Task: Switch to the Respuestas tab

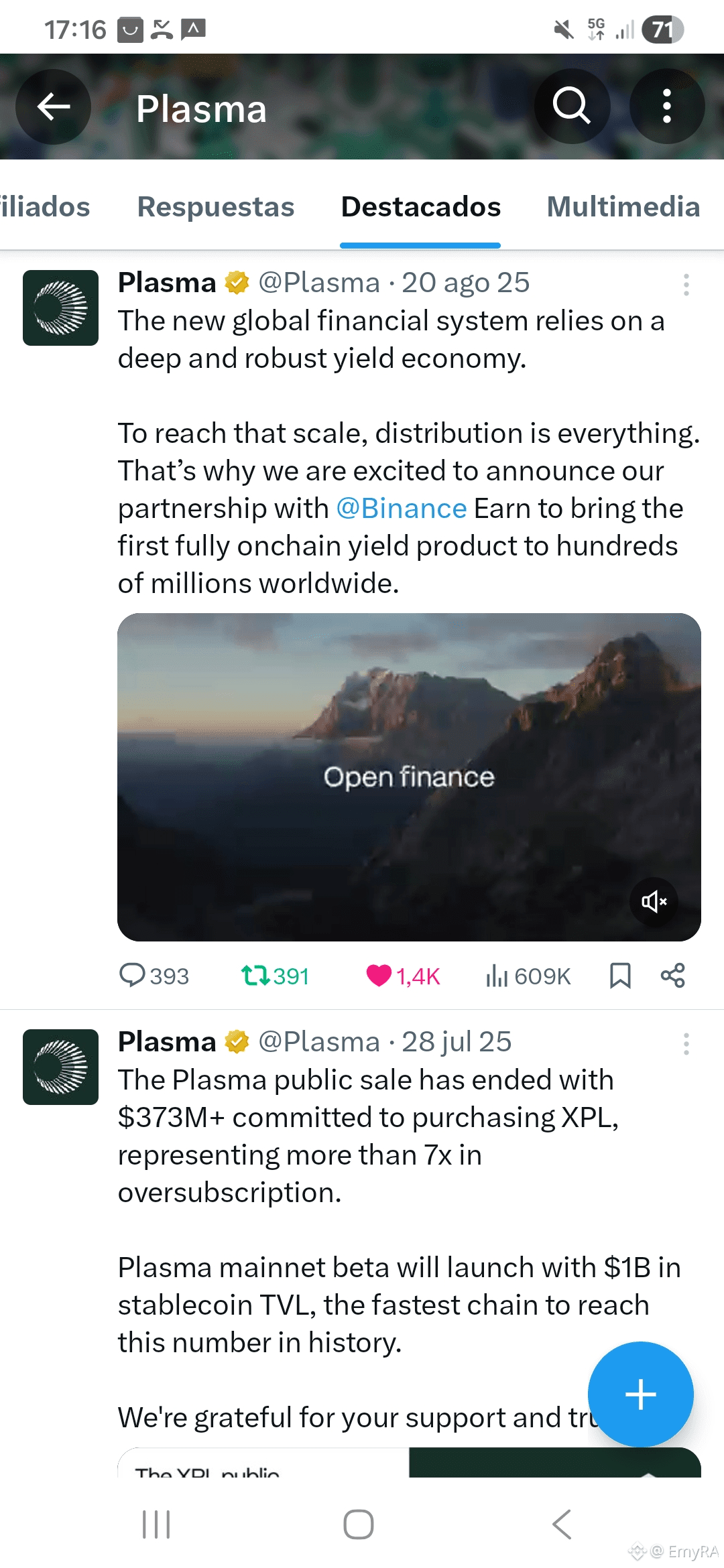Action: tap(216, 207)
